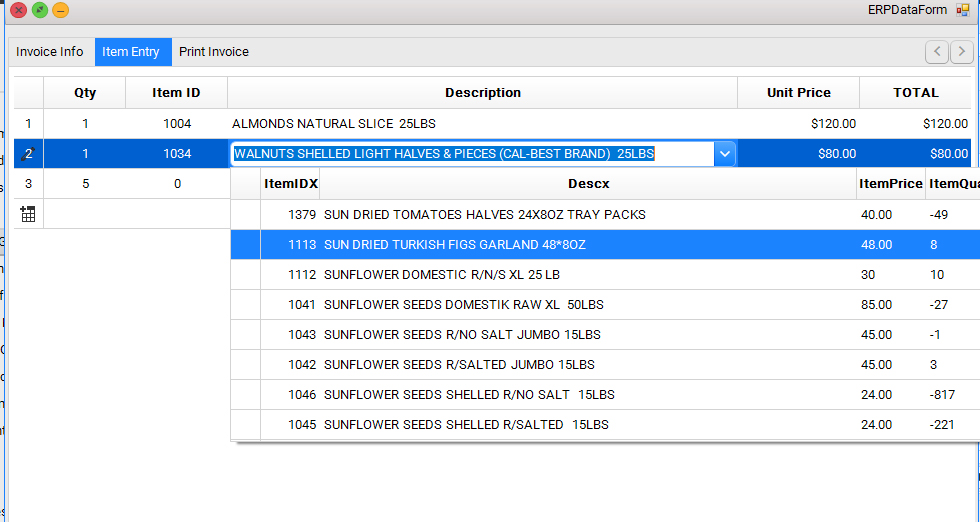Click the ERPDataForm window icon
Image resolution: width=980 pixels, height=522 pixels.
pyautogui.click(x=962, y=10)
